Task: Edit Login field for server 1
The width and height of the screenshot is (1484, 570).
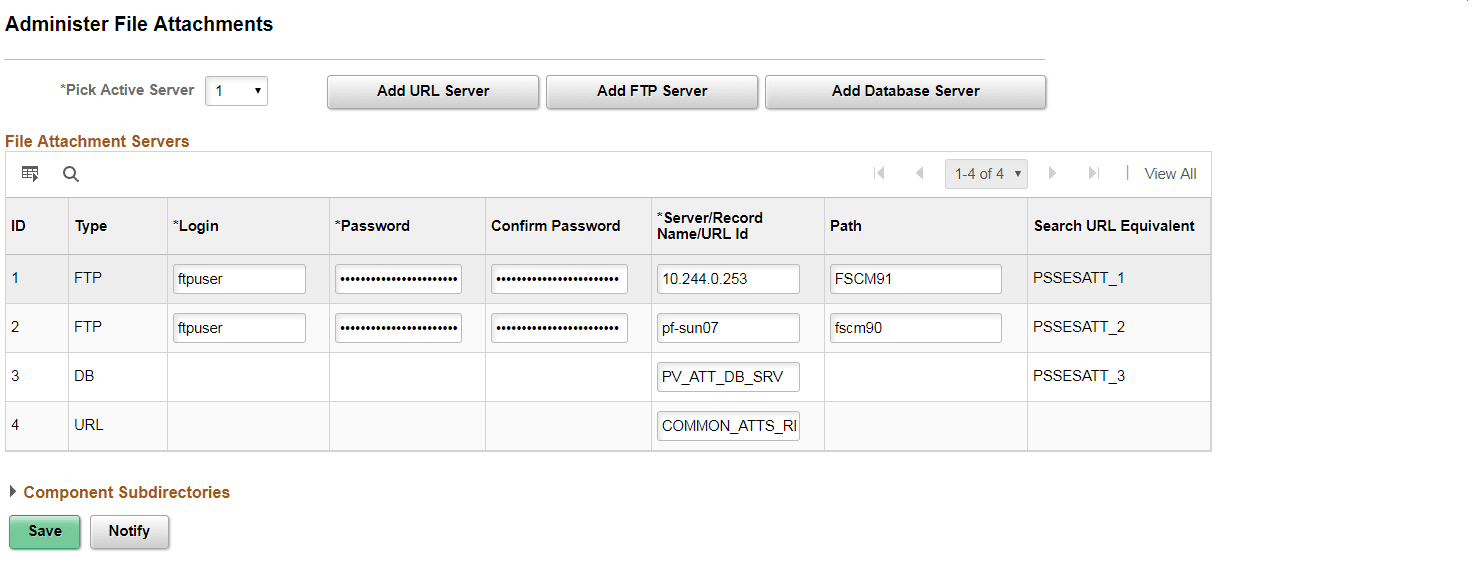Action: tap(239, 279)
